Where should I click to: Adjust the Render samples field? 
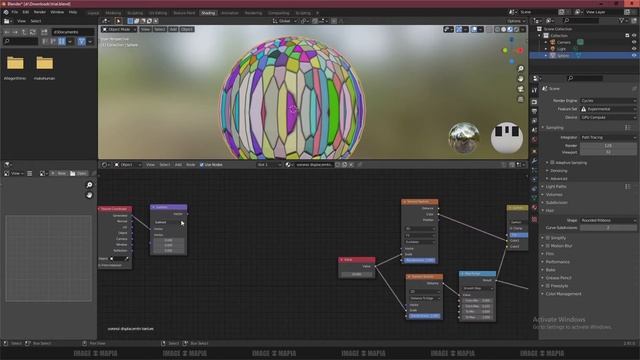coord(608,146)
